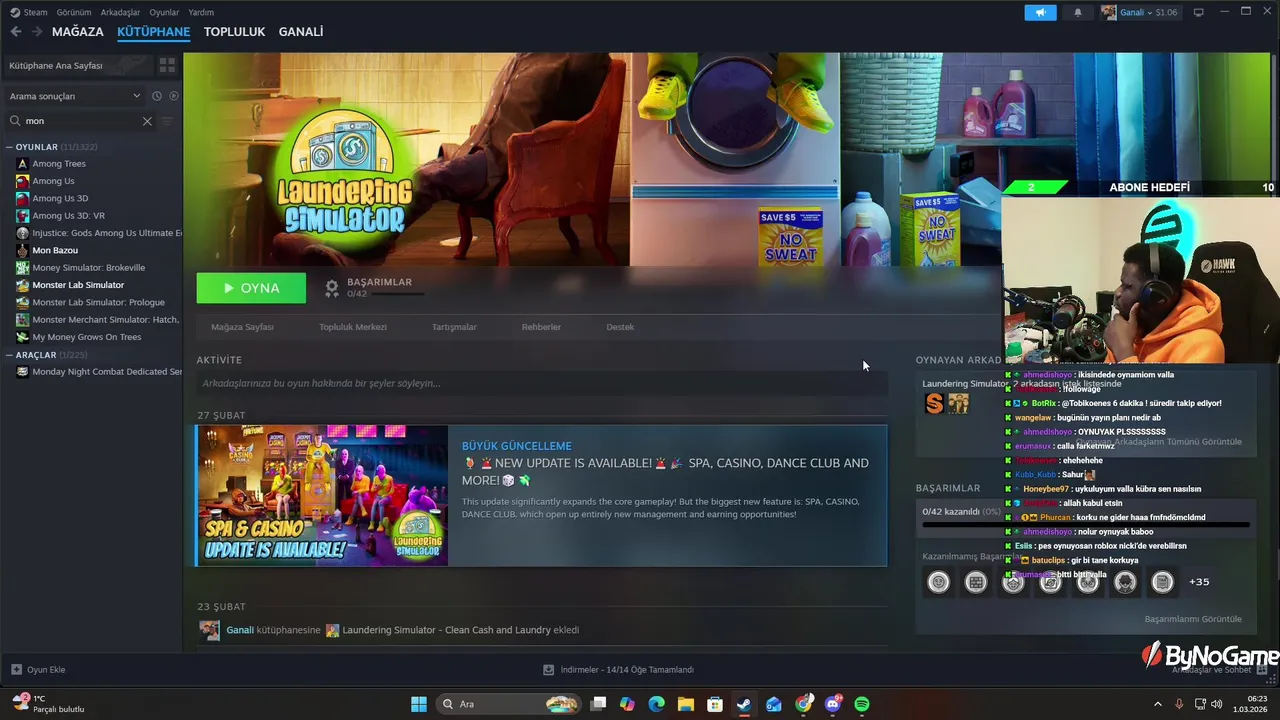
Task: Open advanced filter options icon next to search
Action: pos(167,121)
